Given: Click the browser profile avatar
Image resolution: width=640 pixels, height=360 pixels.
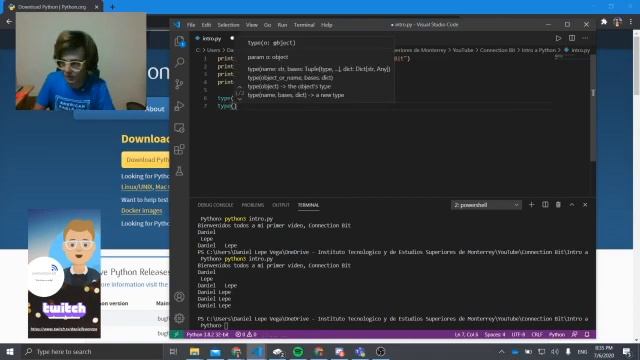Looking at the screenshot, I should coord(618,22).
